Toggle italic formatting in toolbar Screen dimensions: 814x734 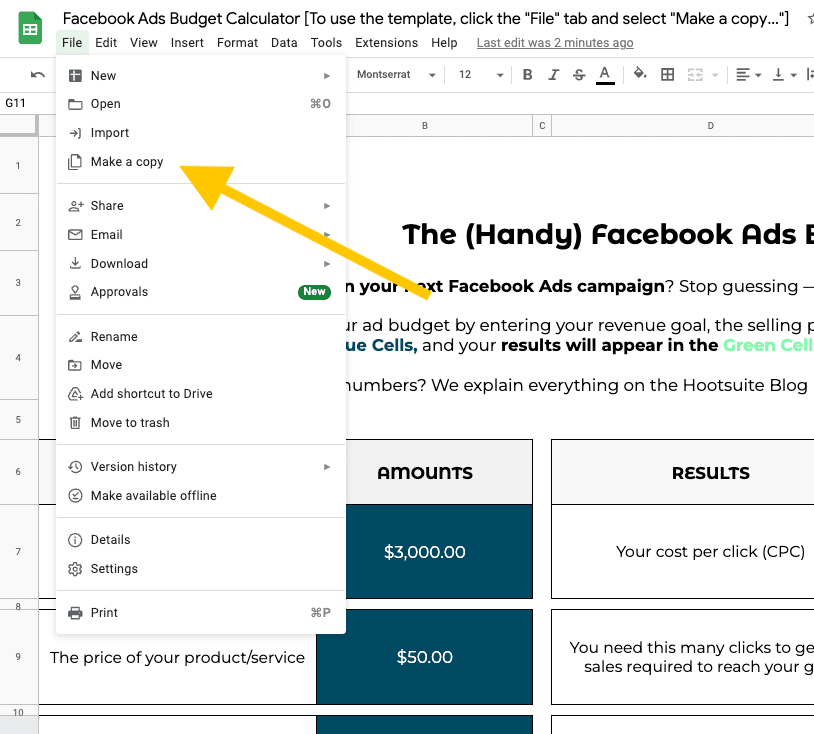pyautogui.click(x=553, y=75)
